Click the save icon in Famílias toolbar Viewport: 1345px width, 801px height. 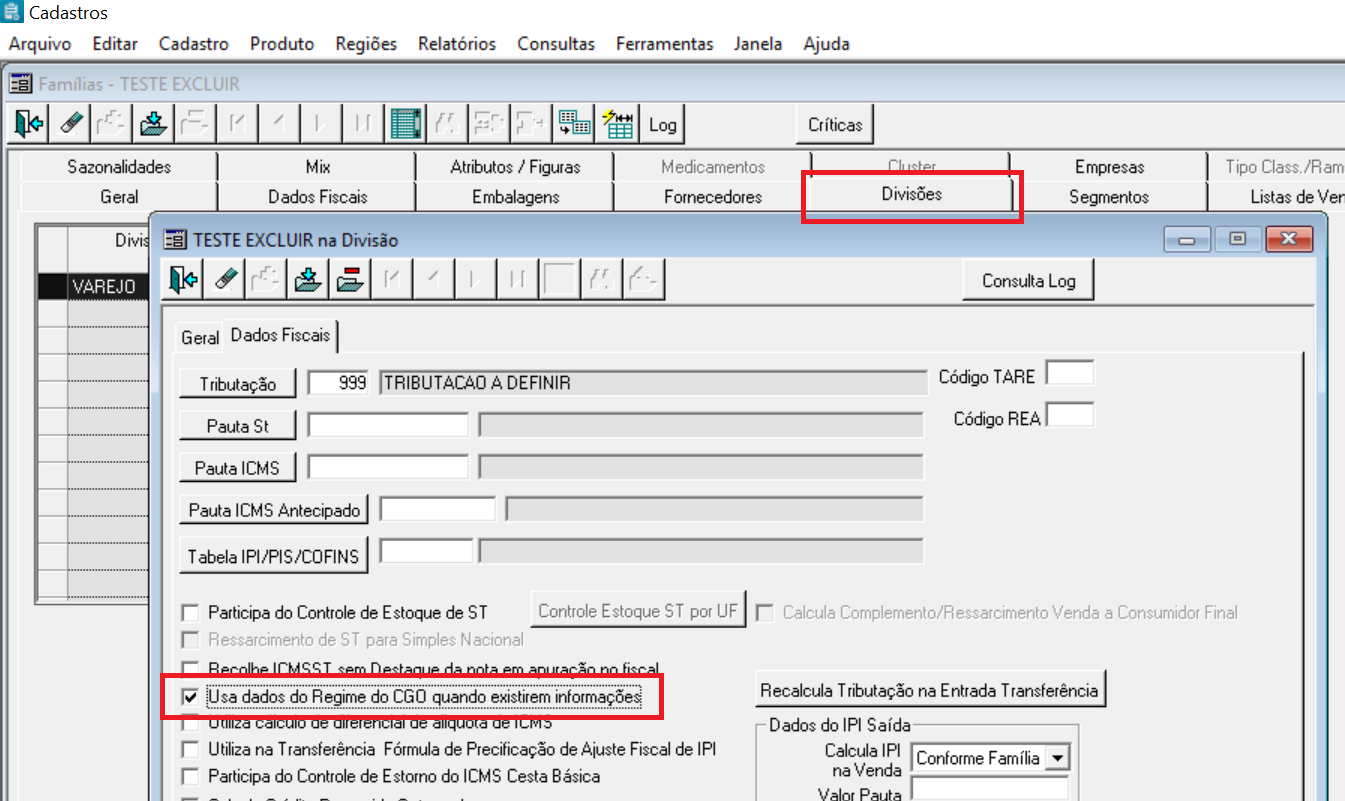point(153,124)
